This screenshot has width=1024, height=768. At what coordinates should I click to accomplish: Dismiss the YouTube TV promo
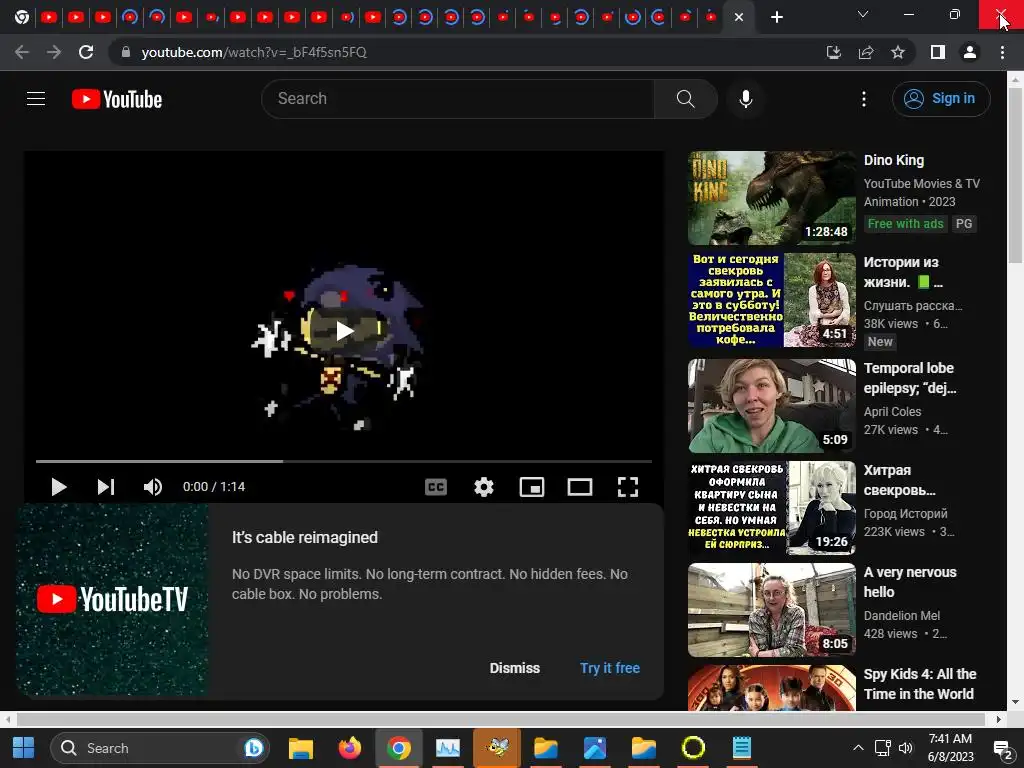coord(515,668)
